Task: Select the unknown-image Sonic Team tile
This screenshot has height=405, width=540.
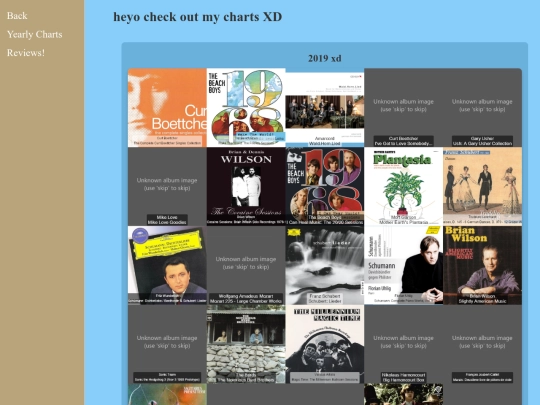Action: point(167,344)
